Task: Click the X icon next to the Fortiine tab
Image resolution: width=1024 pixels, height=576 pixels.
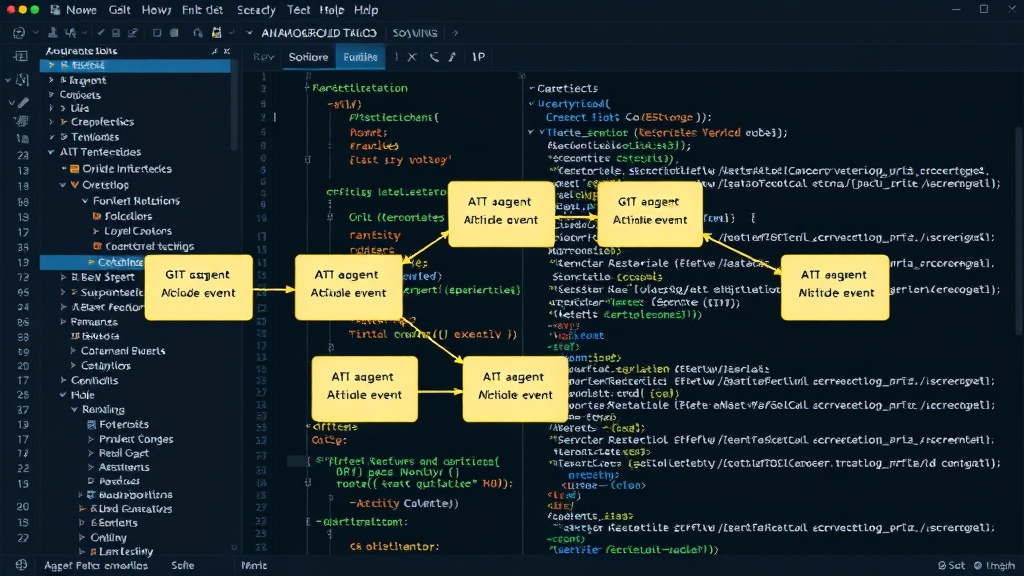Action: tap(412, 57)
